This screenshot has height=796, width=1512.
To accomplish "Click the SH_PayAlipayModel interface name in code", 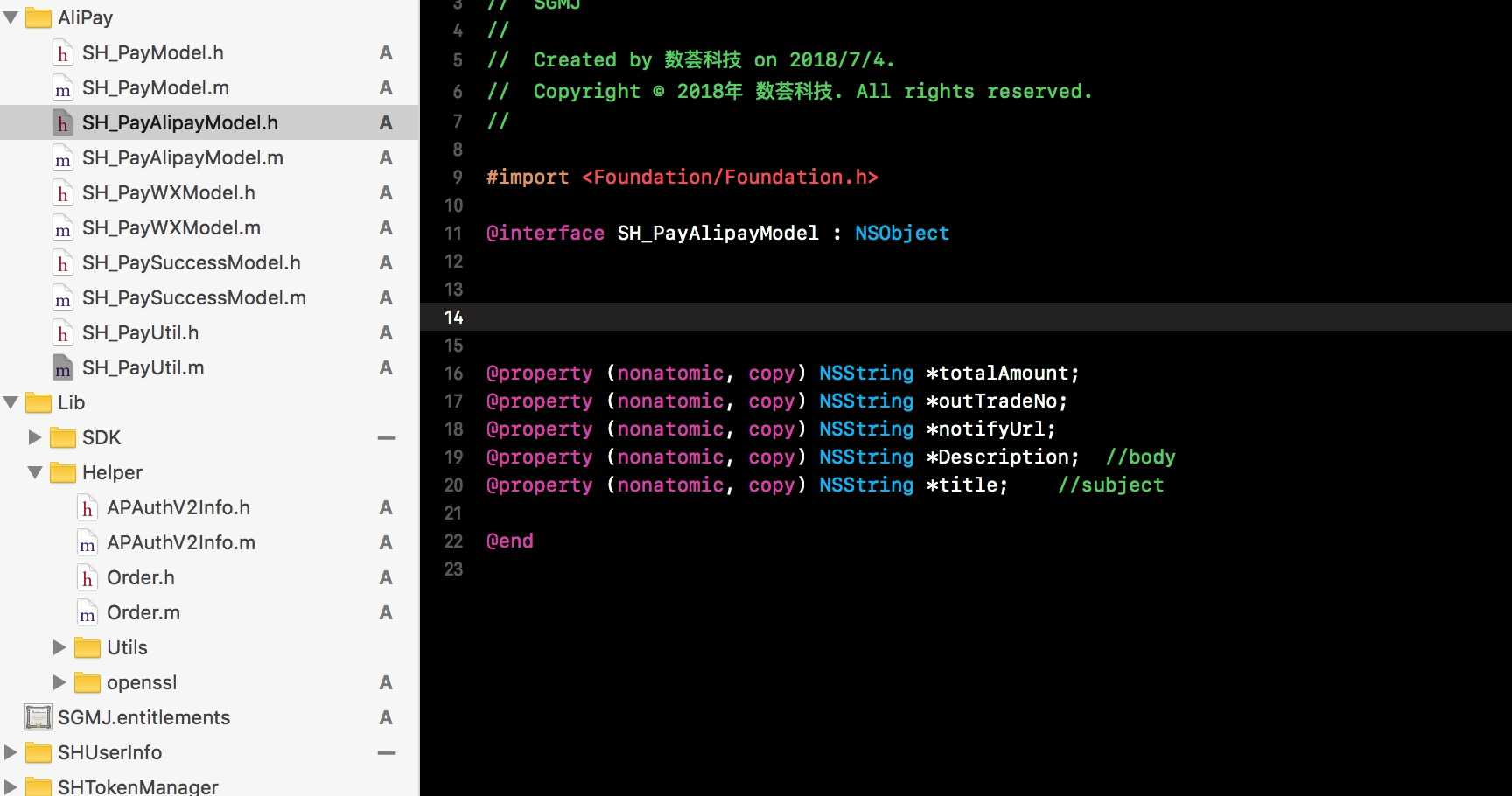I will coord(718,233).
